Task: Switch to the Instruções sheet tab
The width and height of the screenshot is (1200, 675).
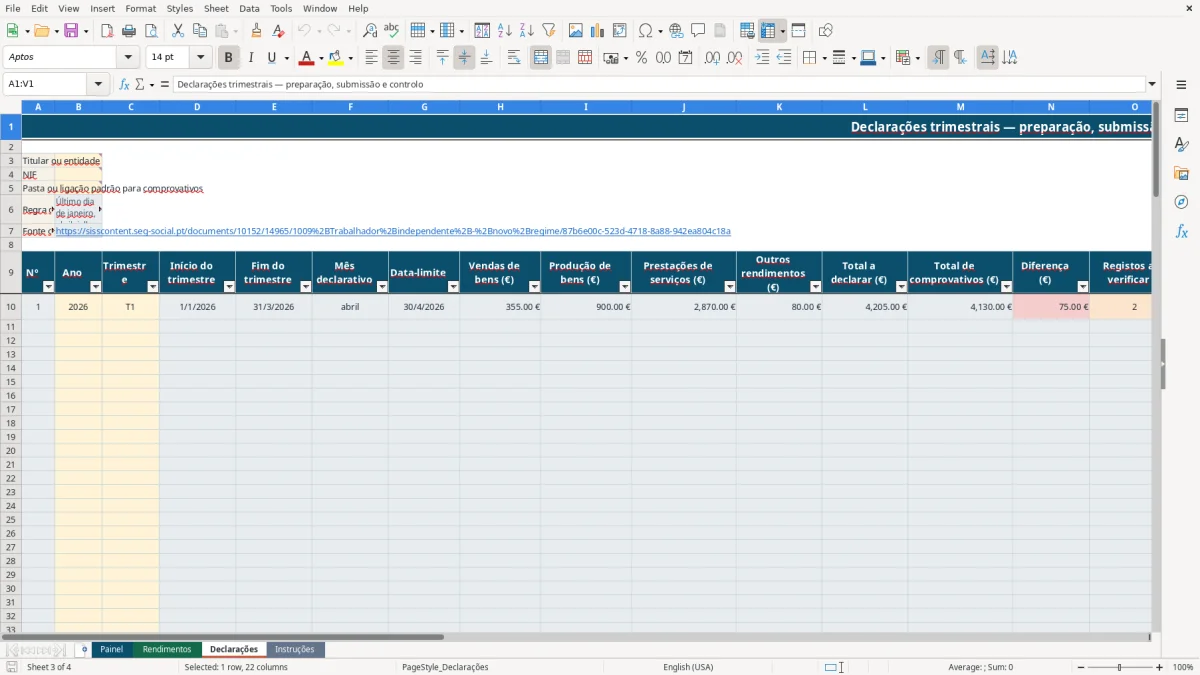Action: [x=295, y=649]
